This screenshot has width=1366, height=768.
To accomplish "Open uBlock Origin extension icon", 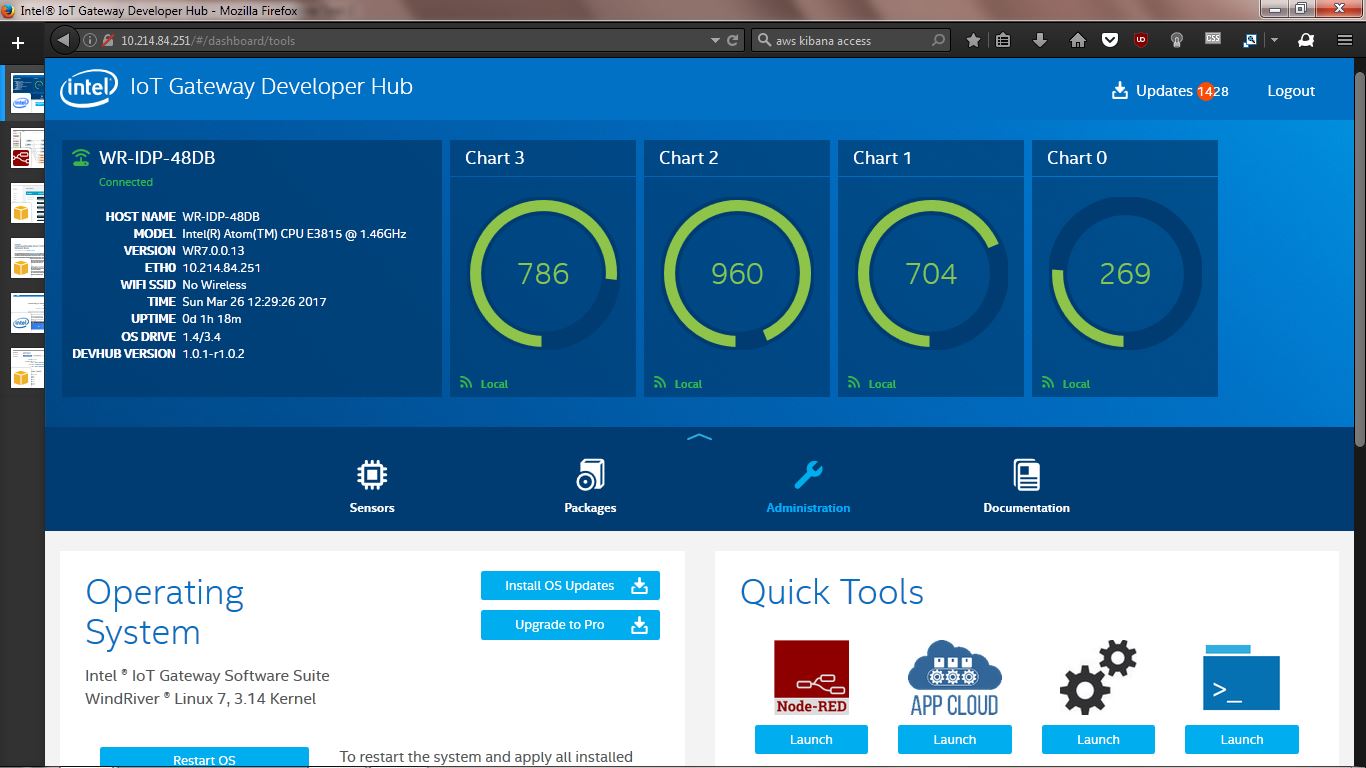I will (1141, 41).
